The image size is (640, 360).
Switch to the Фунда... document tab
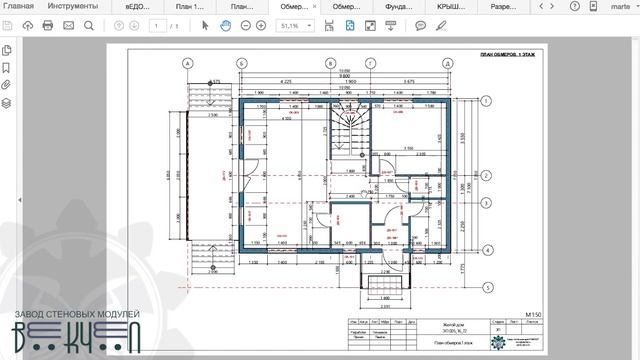click(x=399, y=7)
